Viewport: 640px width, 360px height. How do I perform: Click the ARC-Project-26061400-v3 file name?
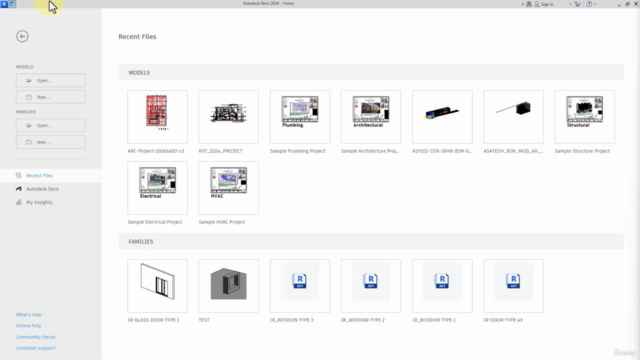point(156,151)
